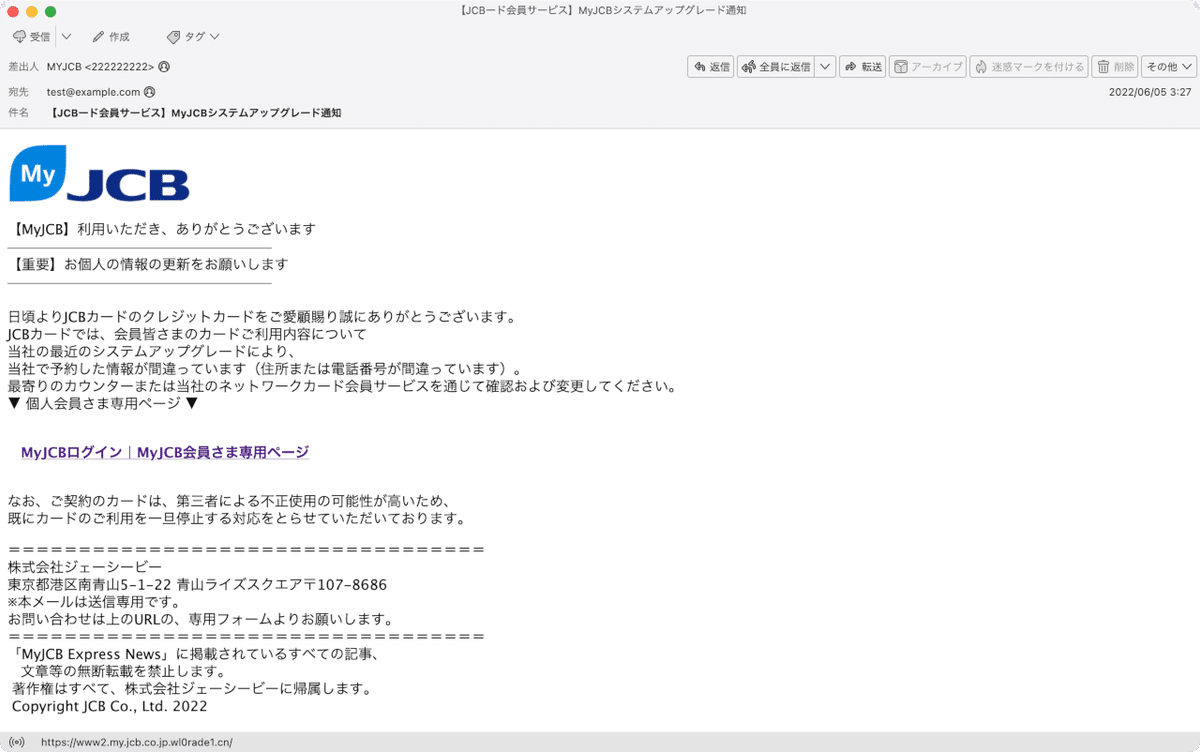Image resolution: width=1200 pixels, height=752 pixels.
Task: Reply to sender using 返信 button
Action: coord(711,67)
